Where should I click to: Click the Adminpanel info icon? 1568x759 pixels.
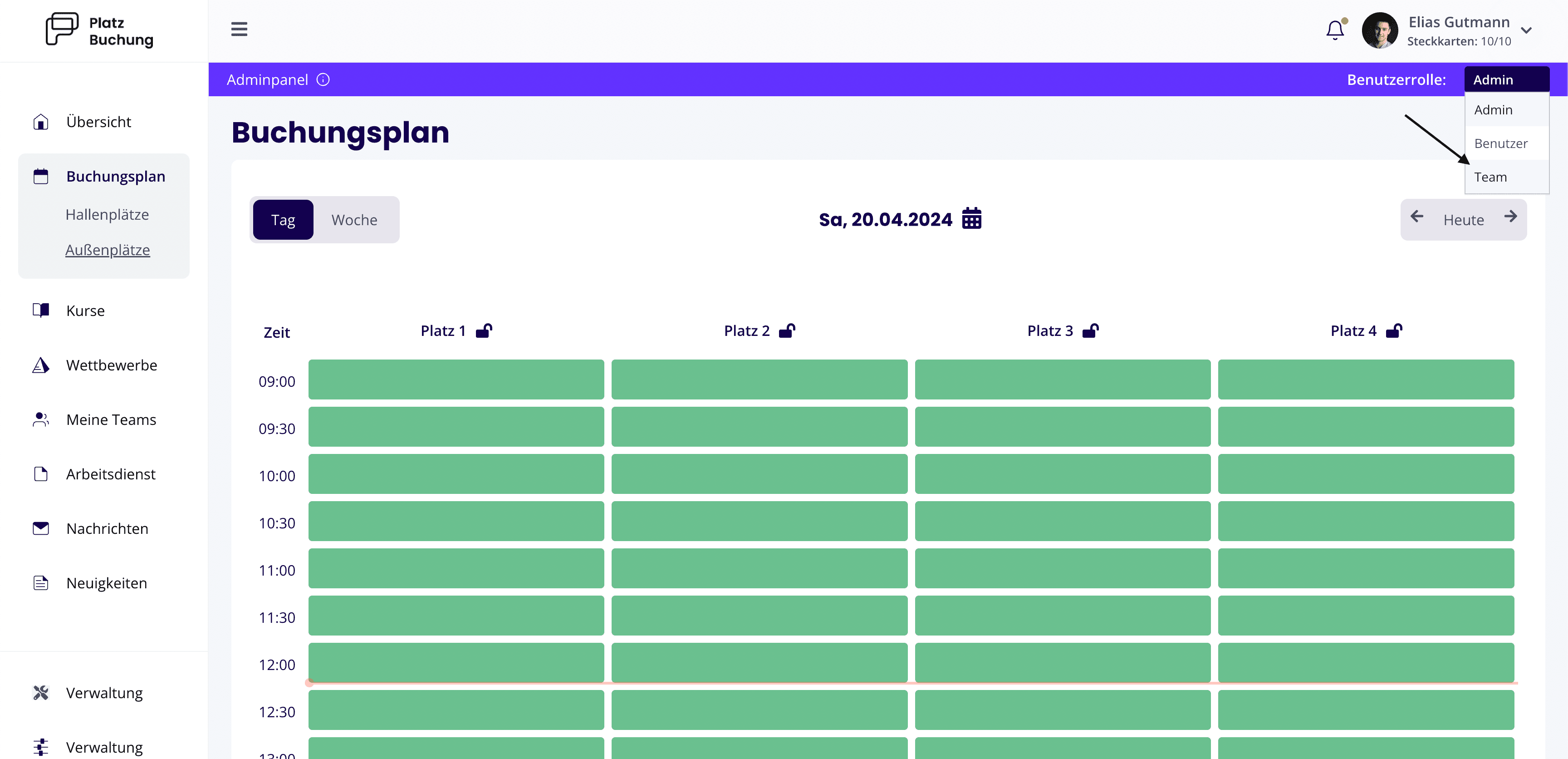pos(323,80)
